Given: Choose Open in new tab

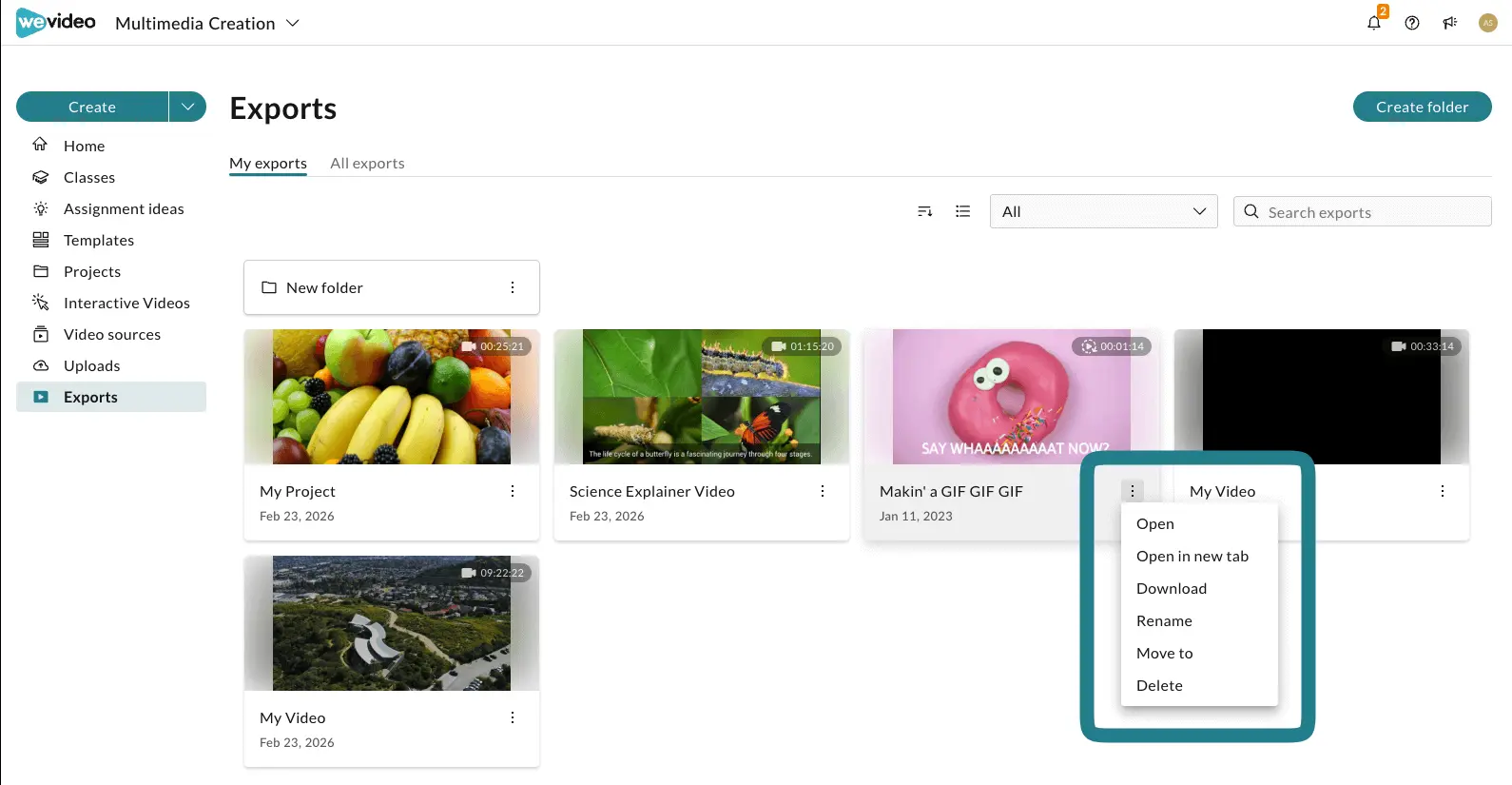Looking at the screenshot, I should click(1199, 556).
